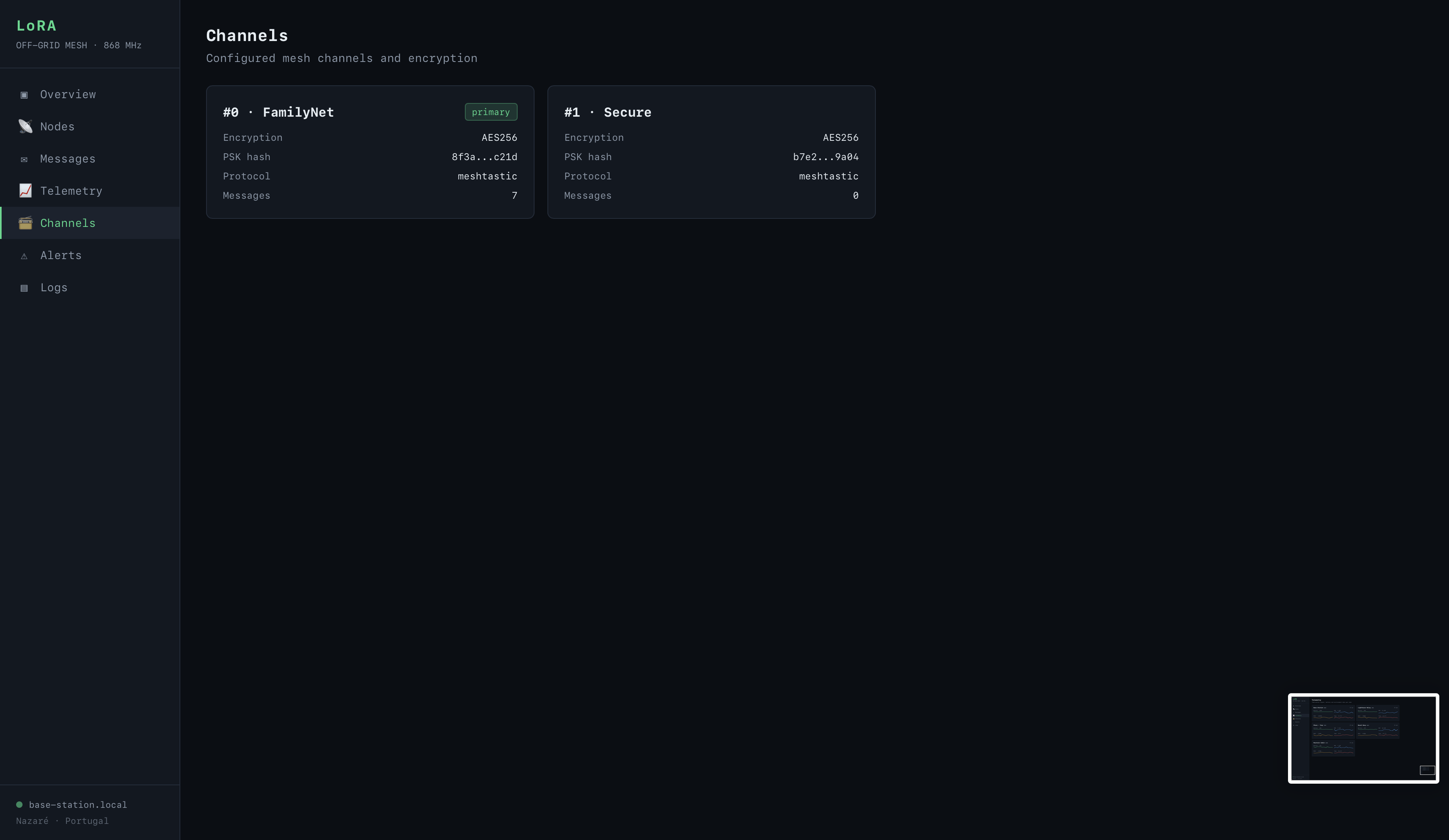Click the Overview square icon in sidebar
The height and width of the screenshot is (840, 1449).
[x=24, y=95]
